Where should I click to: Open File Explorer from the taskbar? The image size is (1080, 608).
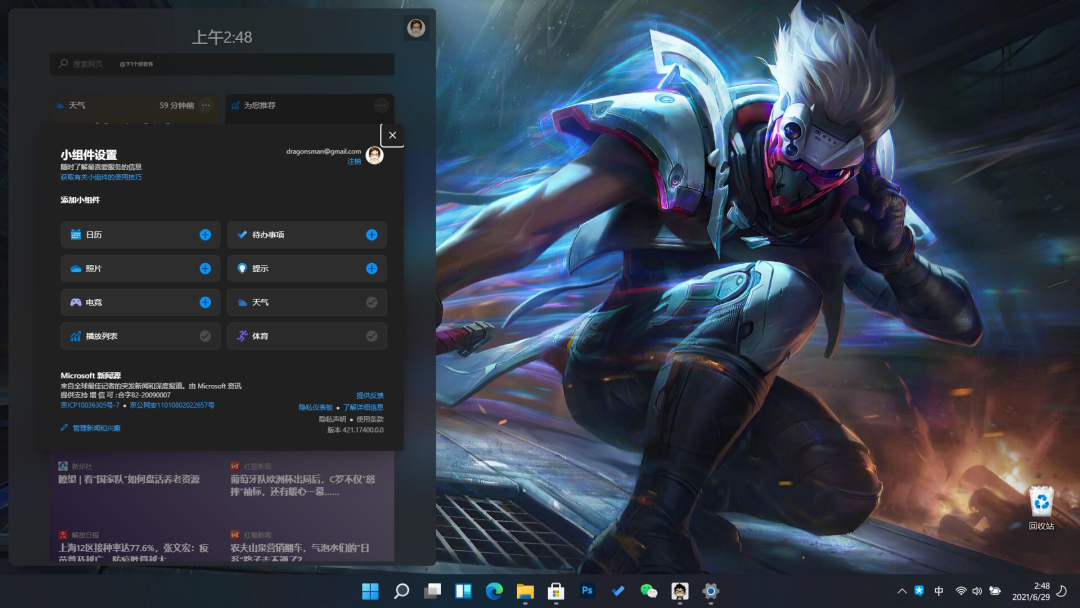coord(525,591)
